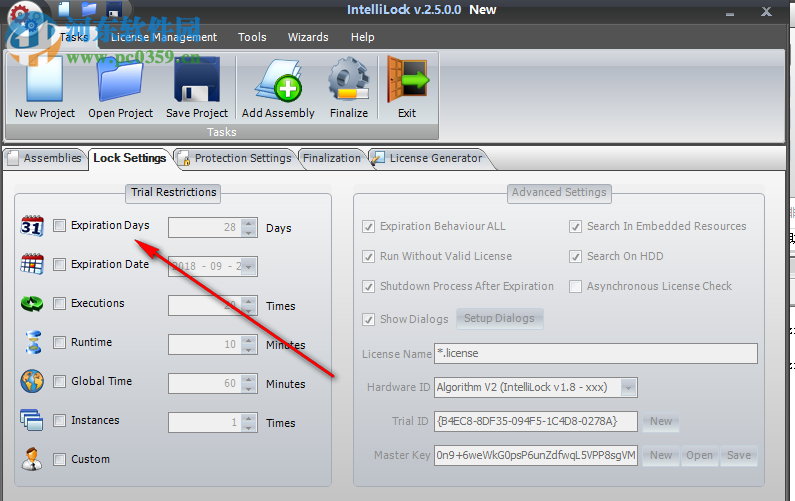Click the Master Key text field
This screenshot has width=795, height=501.
(536, 455)
